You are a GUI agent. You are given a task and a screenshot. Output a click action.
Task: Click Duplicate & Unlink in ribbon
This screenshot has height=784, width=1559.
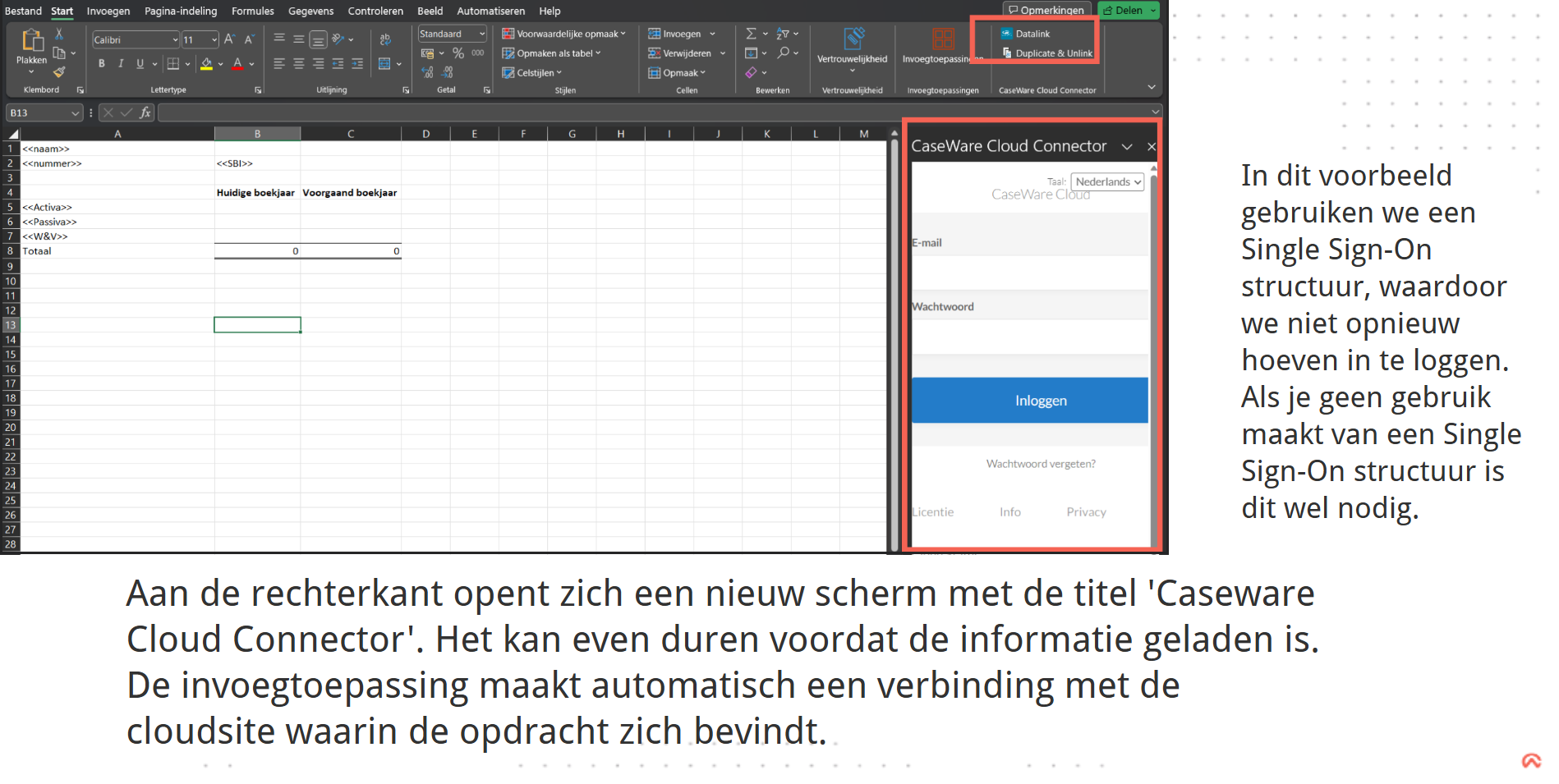pyautogui.click(x=1046, y=53)
